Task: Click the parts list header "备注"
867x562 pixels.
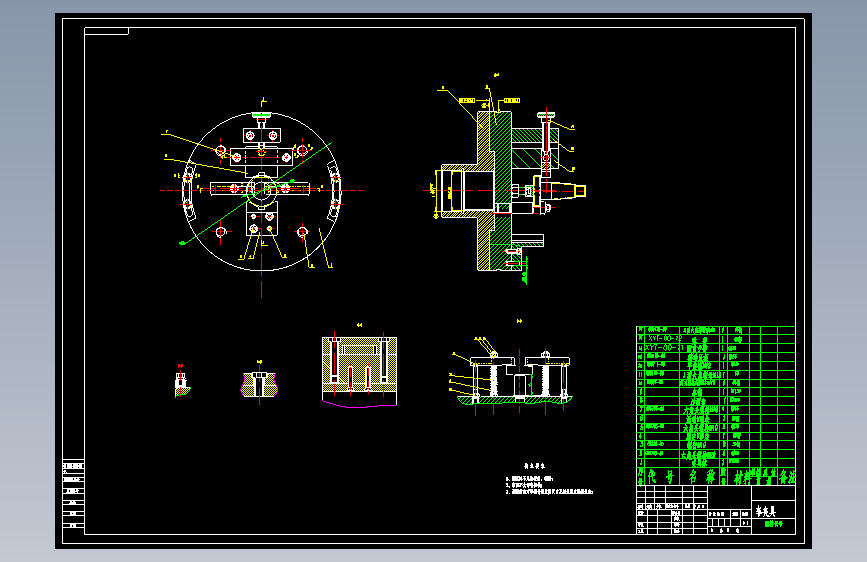Action: (x=787, y=476)
